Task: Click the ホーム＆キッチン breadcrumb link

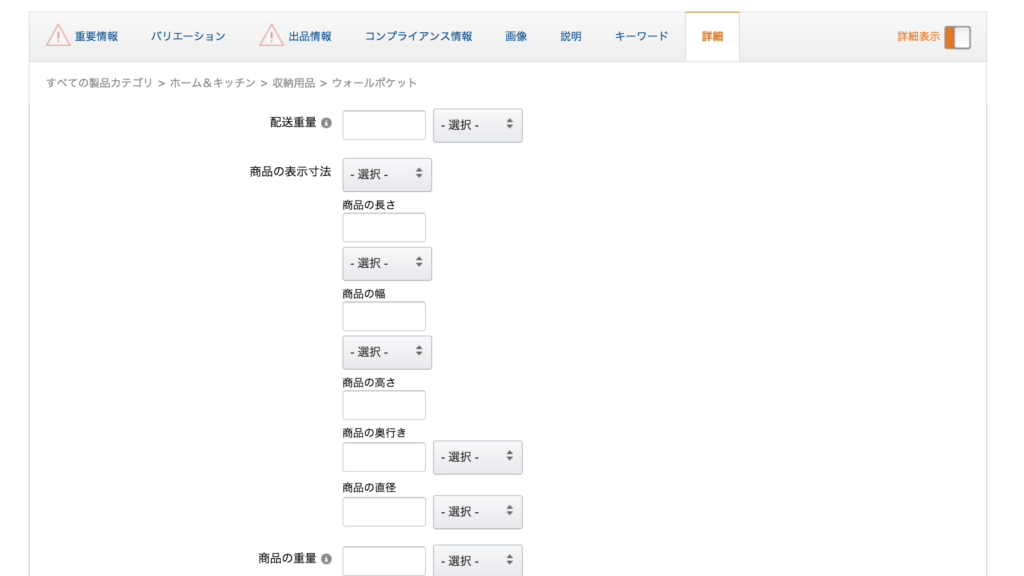Action: (x=212, y=83)
